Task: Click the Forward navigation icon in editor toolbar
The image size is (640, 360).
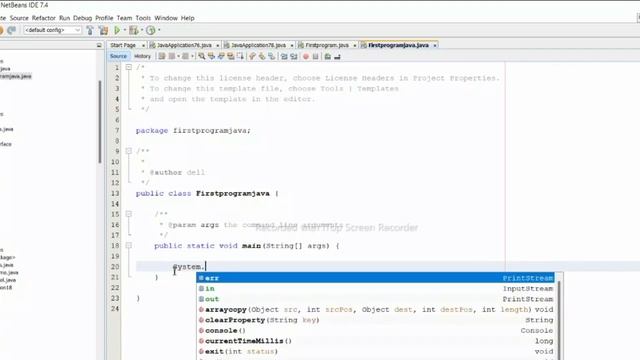Action: [x=185, y=56]
